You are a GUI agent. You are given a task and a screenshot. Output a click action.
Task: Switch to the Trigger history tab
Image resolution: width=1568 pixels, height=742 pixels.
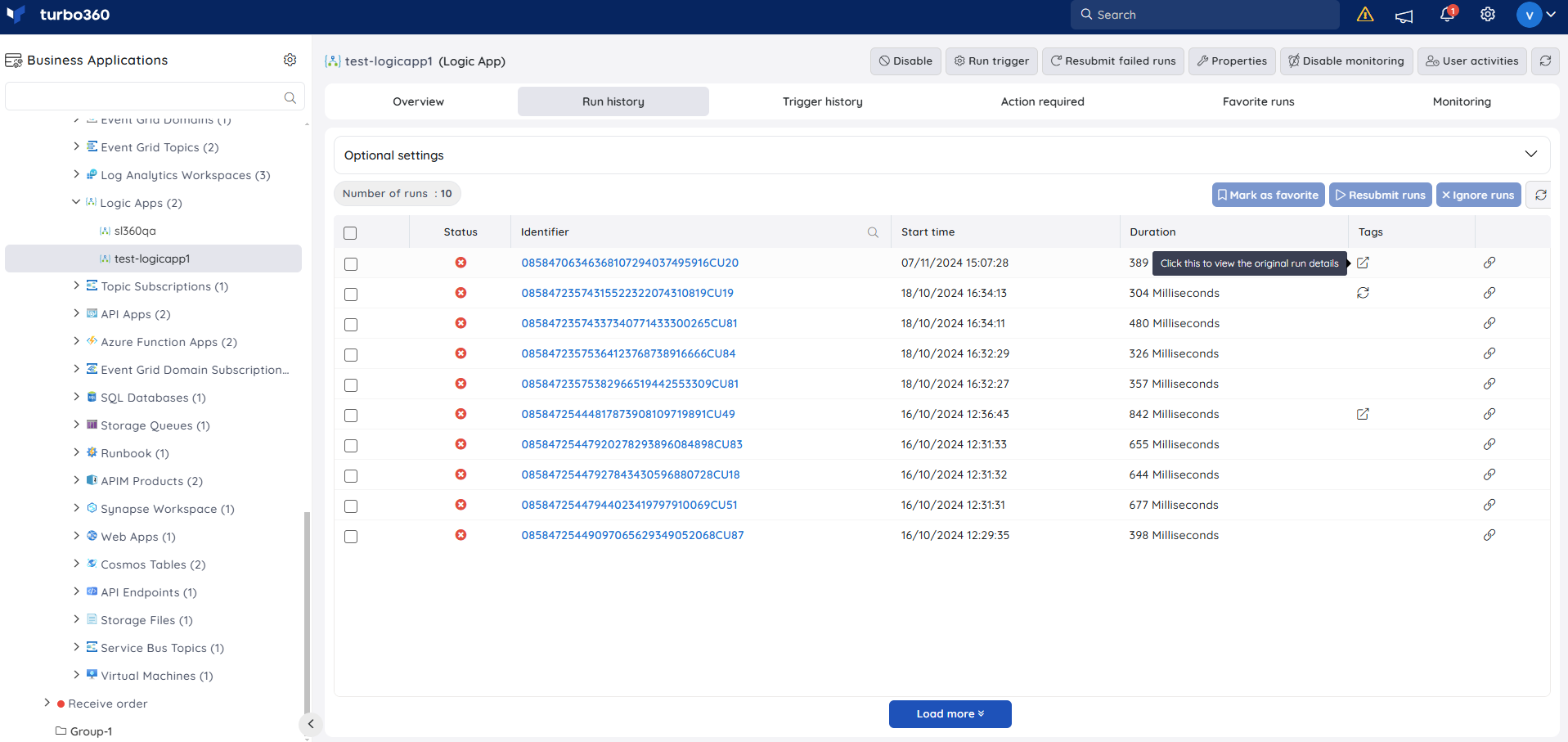tap(822, 101)
